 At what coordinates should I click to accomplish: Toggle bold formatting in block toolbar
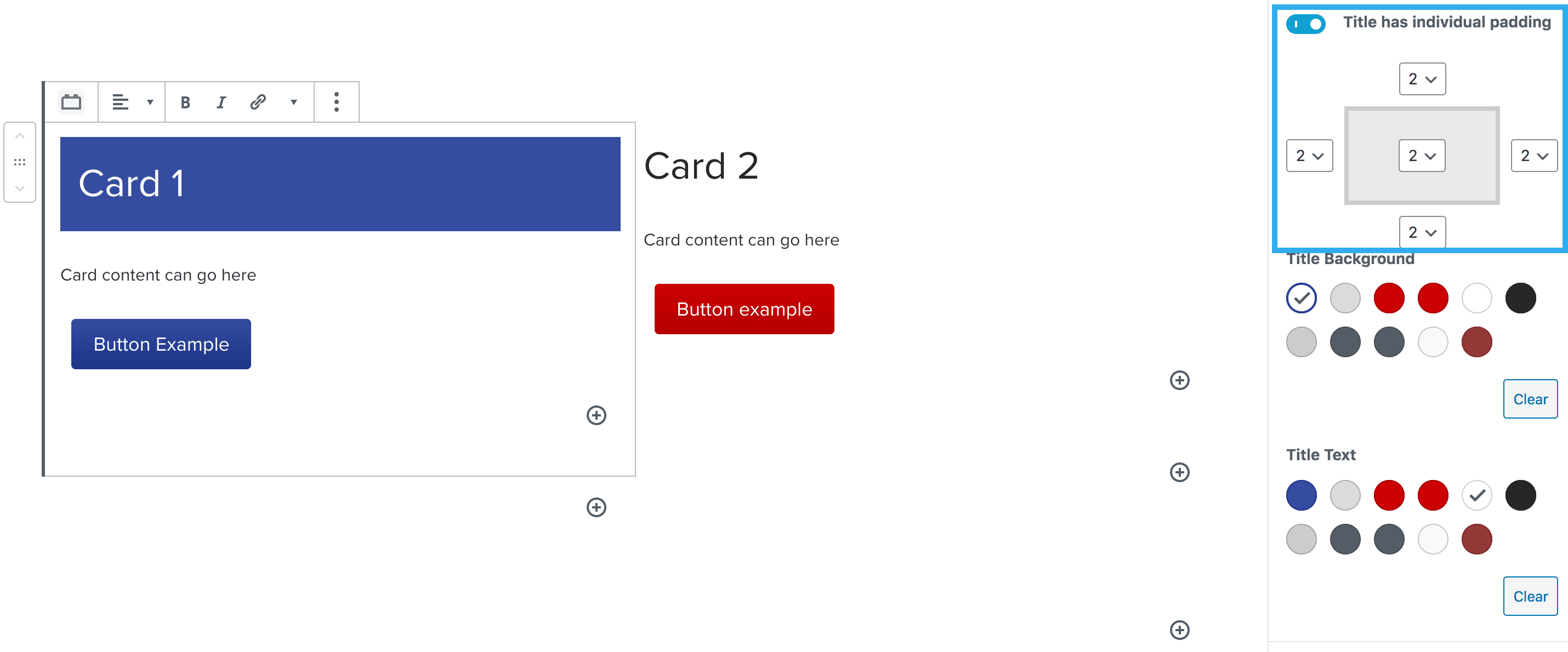coord(185,101)
